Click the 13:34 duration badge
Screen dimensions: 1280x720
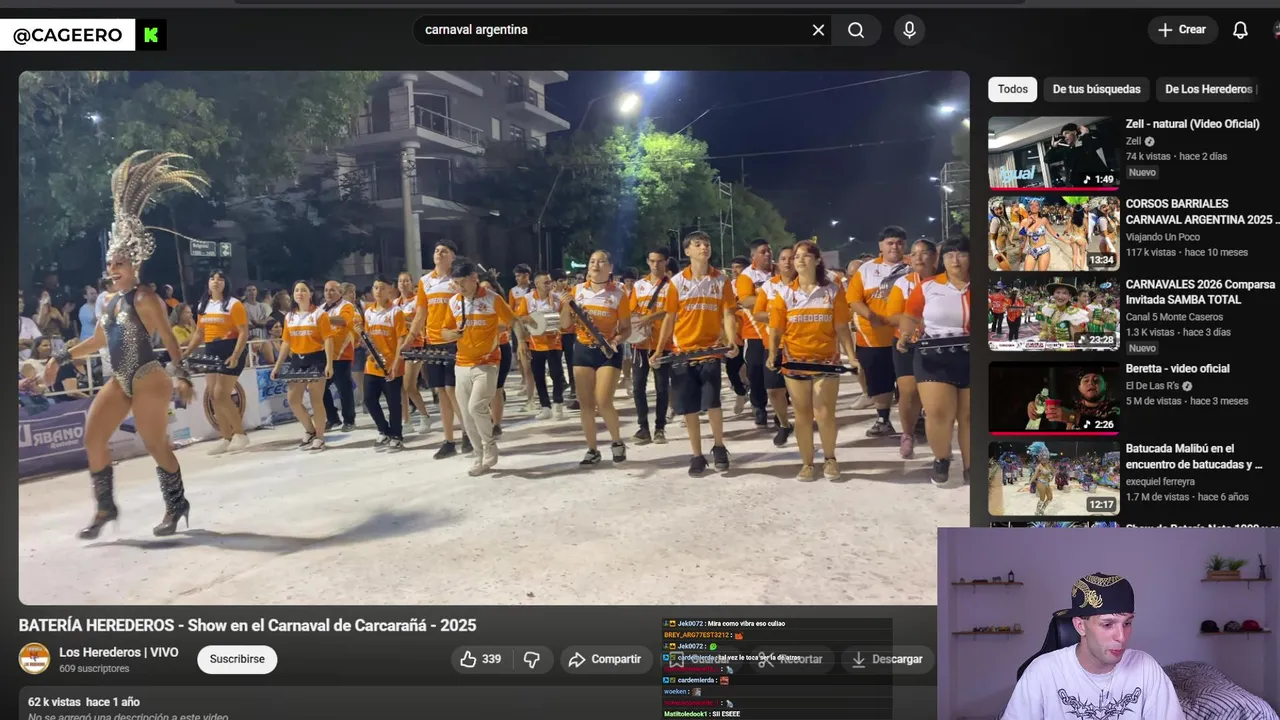(1101, 260)
